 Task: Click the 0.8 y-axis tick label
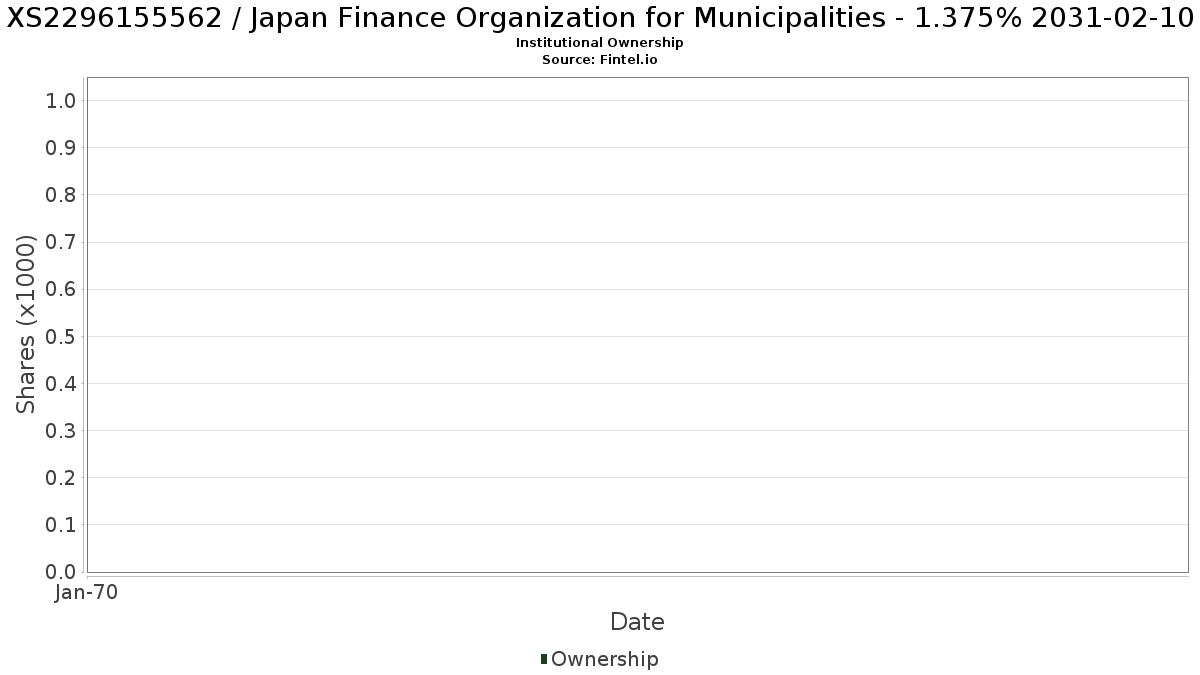tap(61, 195)
